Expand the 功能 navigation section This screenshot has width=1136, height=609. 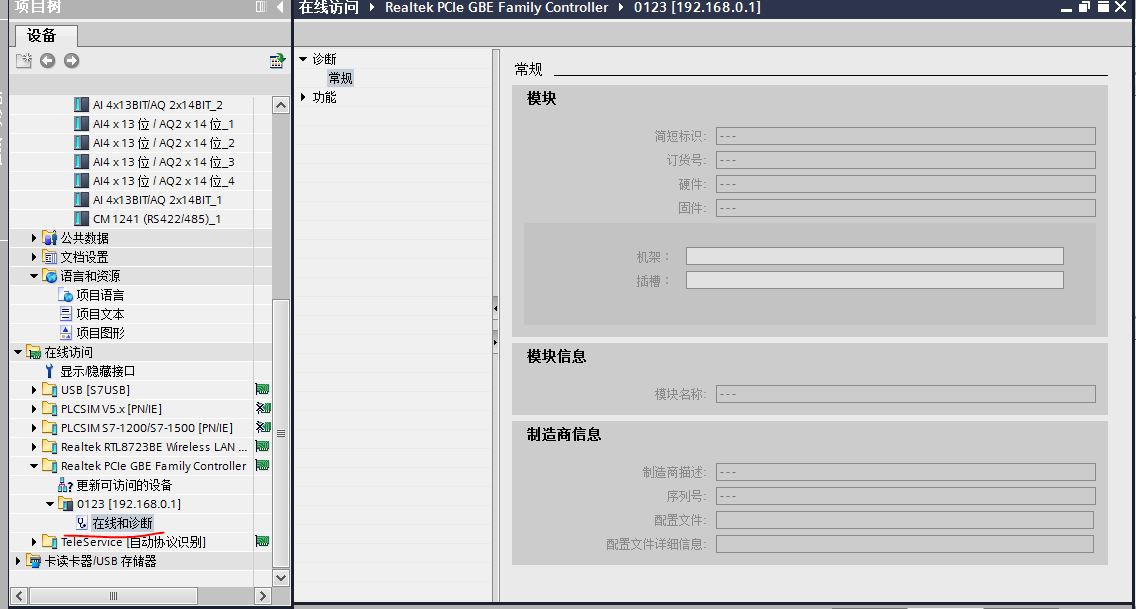pyautogui.click(x=304, y=97)
